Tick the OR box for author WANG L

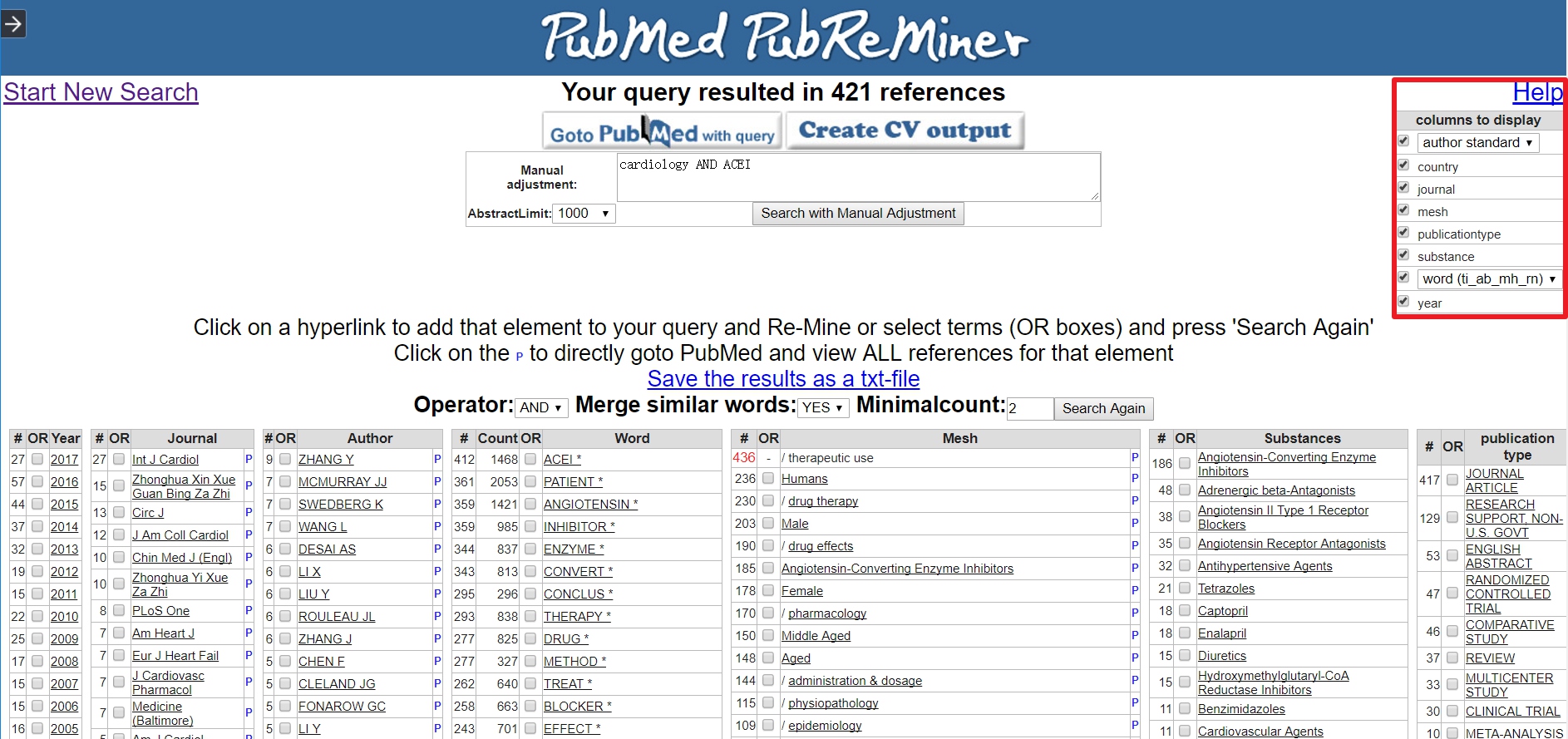click(285, 526)
